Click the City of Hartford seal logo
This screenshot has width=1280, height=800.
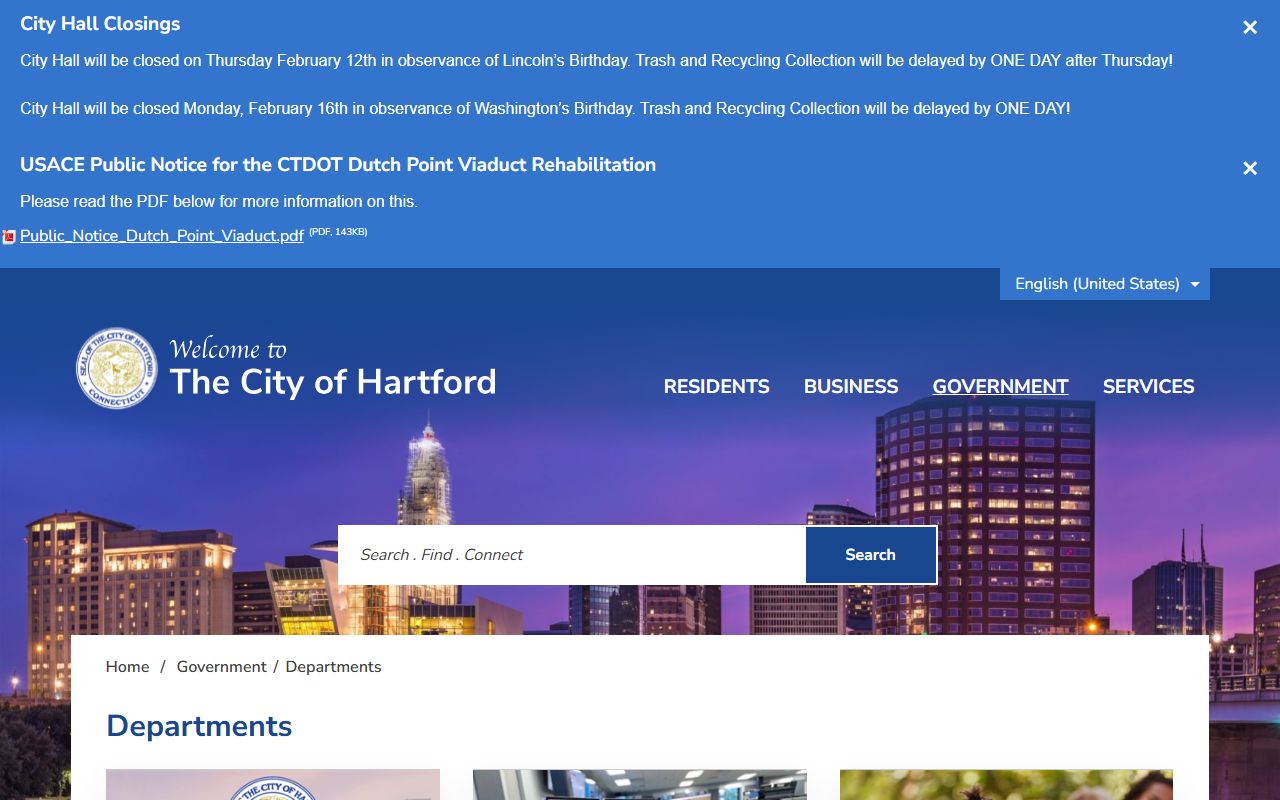pos(117,368)
